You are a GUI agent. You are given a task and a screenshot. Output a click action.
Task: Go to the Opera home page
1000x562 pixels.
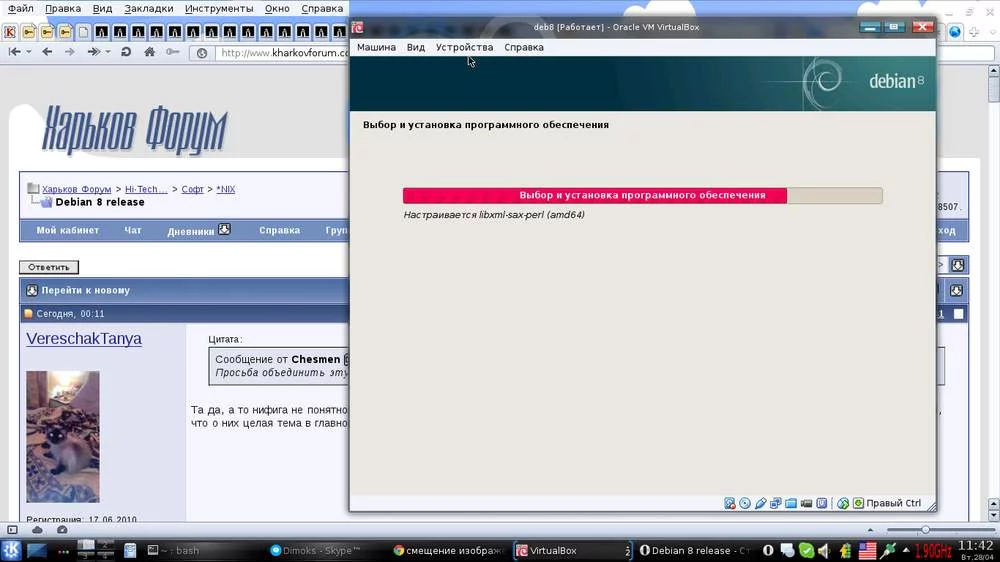click(x=149, y=52)
